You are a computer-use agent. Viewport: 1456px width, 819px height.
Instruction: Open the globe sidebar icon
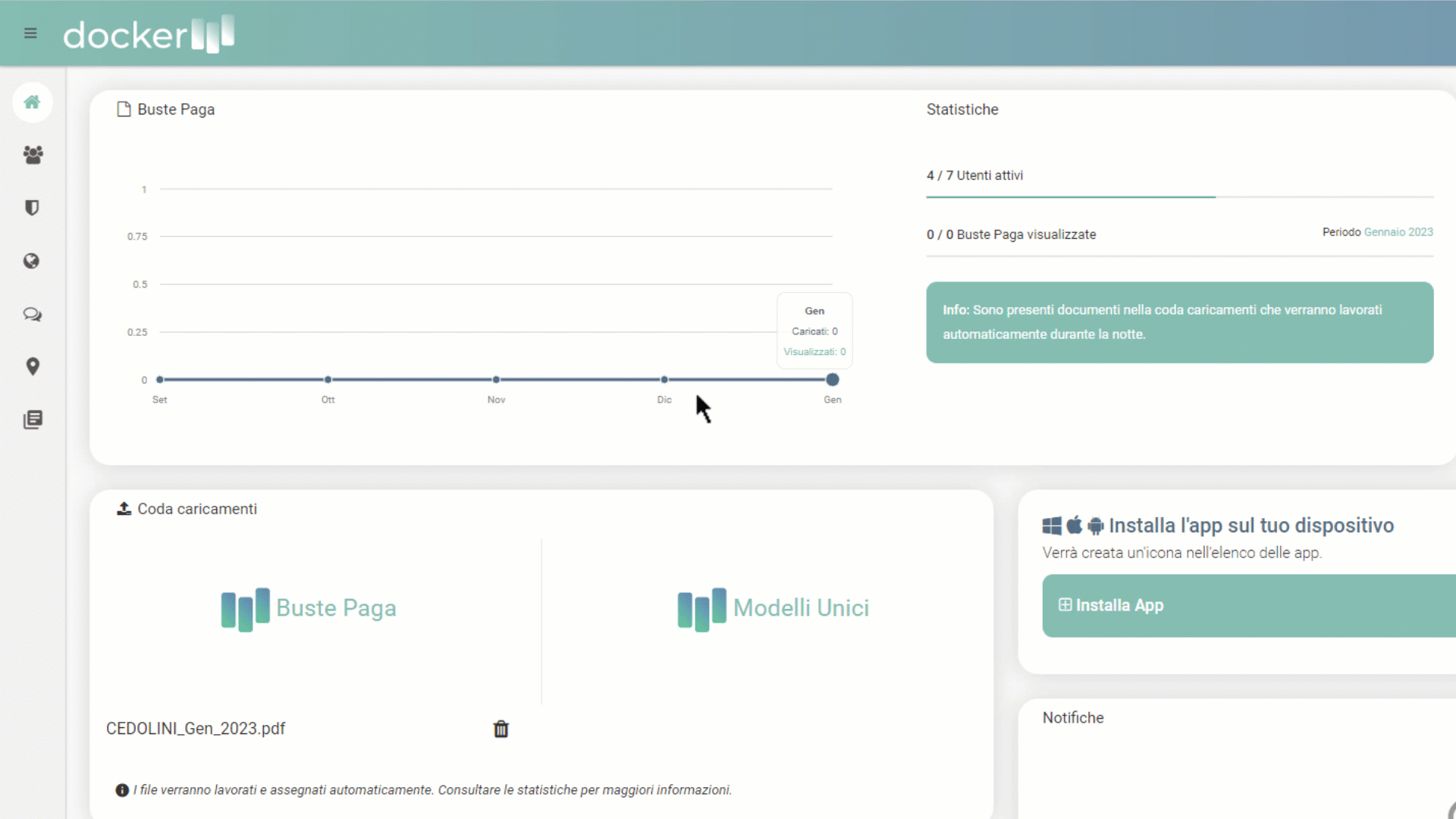(32, 261)
